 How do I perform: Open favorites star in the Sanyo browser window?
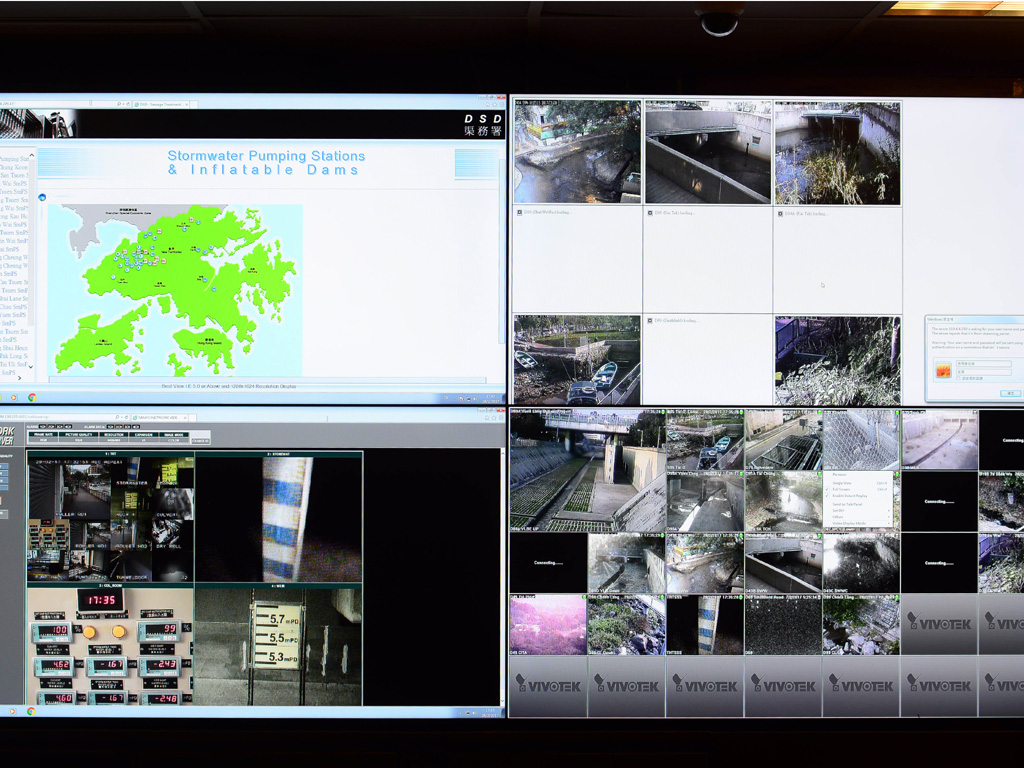[x=494, y=417]
